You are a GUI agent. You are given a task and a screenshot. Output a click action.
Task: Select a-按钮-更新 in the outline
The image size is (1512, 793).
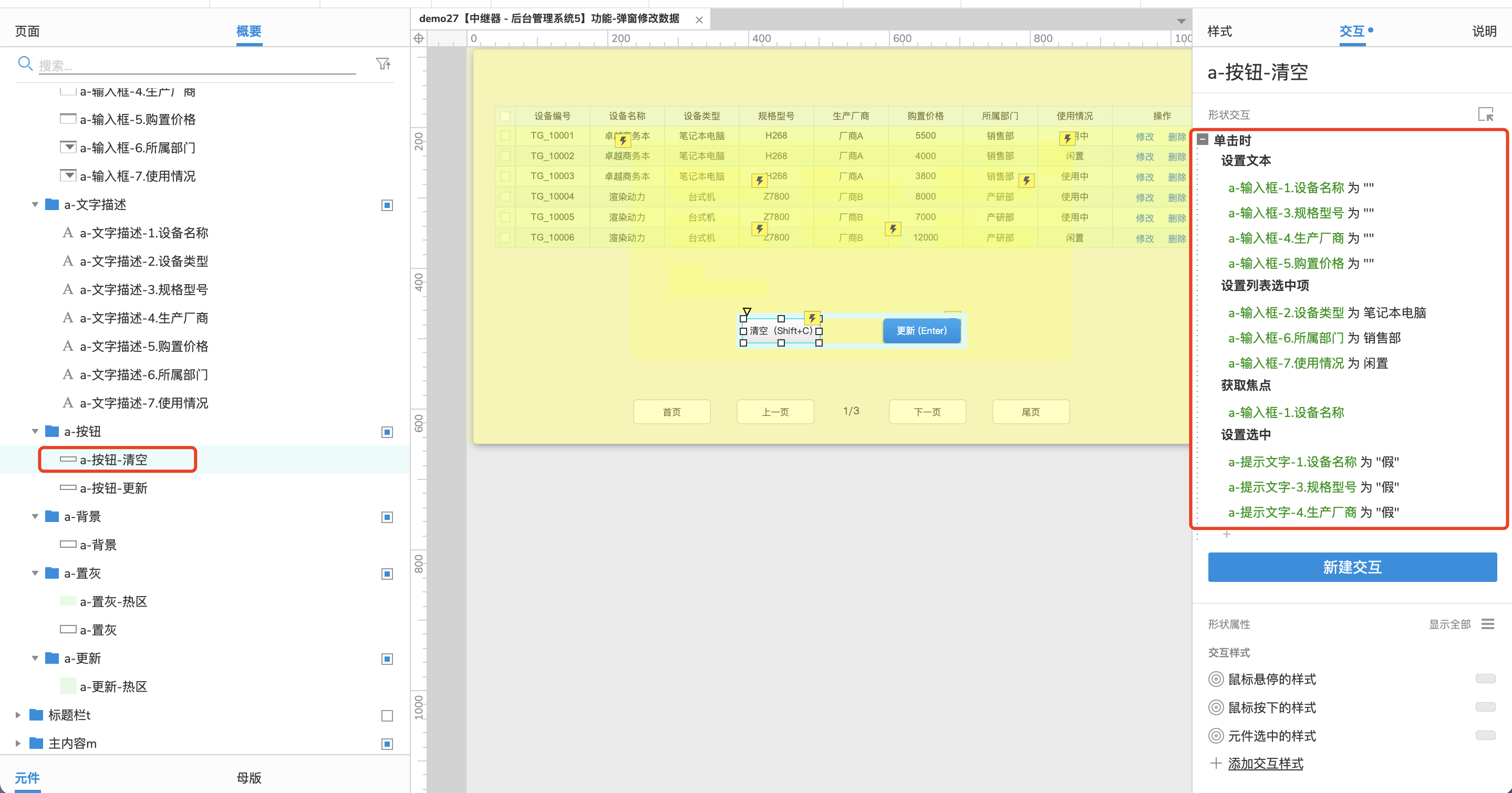tap(113, 488)
